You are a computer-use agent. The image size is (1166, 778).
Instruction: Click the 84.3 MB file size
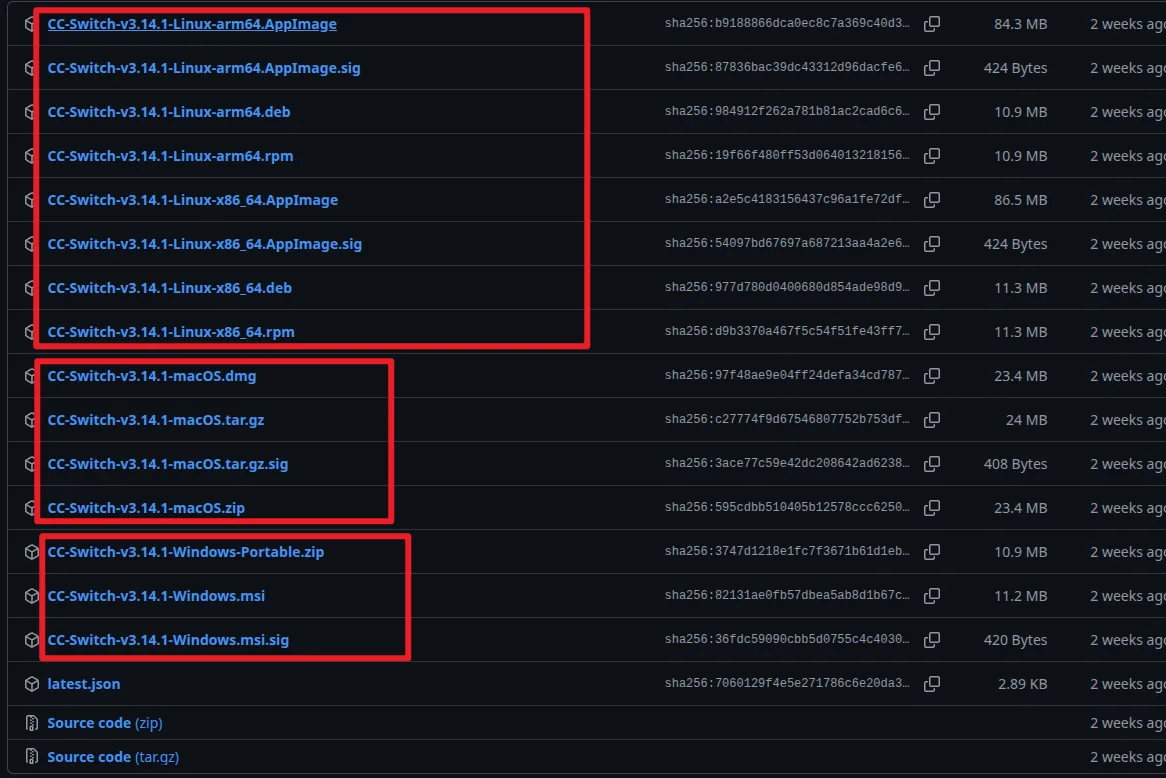pyautogui.click(x=1020, y=24)
